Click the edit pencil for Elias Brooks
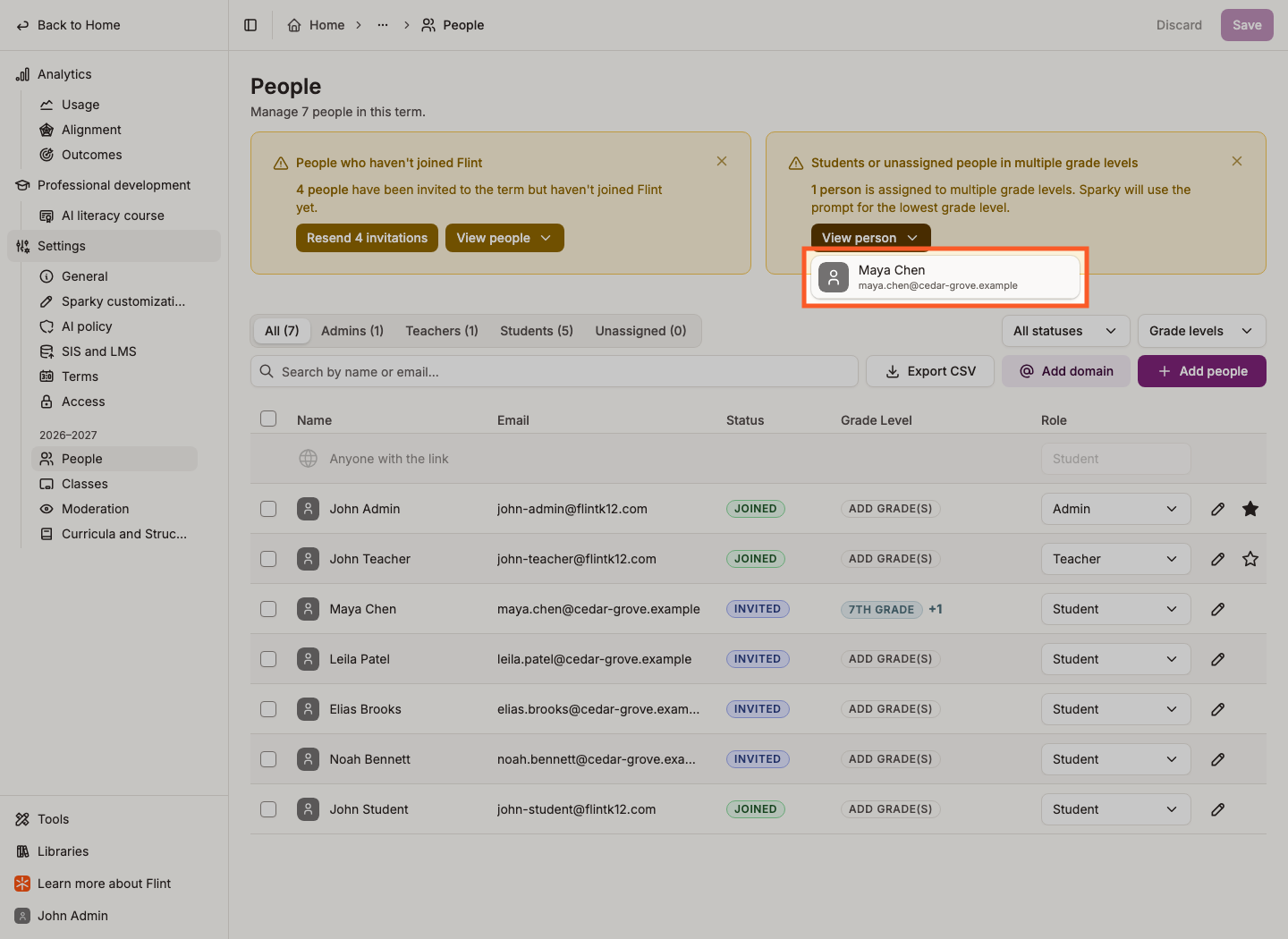This screenshot has height=939, width=1288. point(1217,709)
